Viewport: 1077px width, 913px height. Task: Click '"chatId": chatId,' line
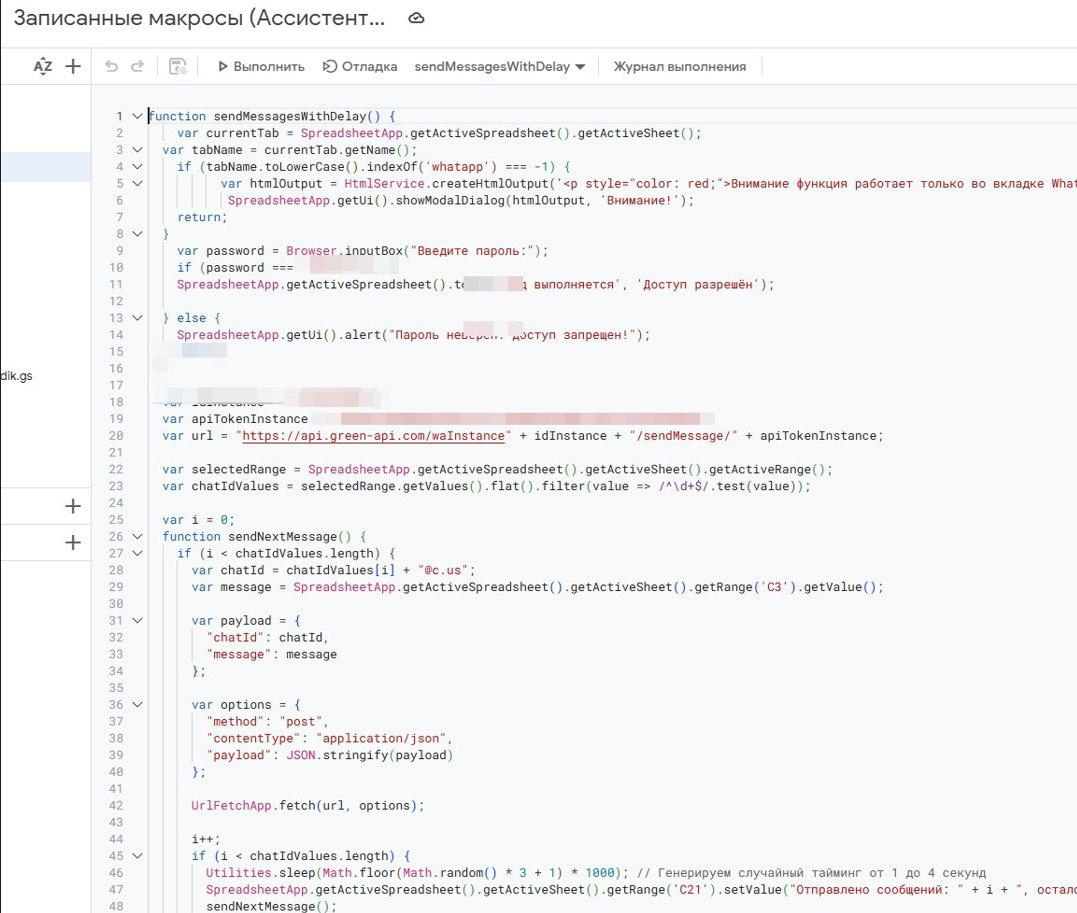[267, 638]
